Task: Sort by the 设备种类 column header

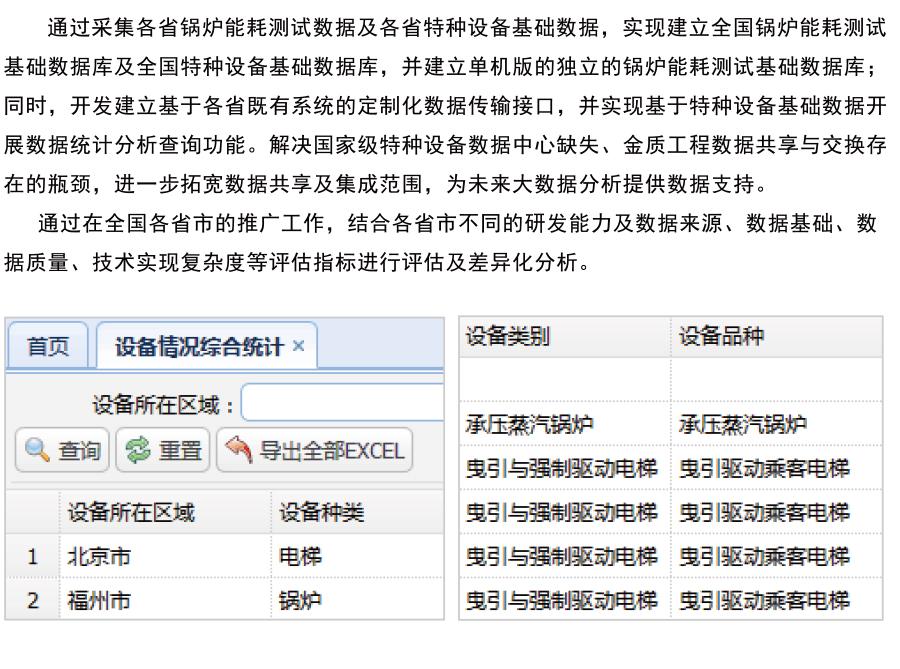Action: click(320, 513)
